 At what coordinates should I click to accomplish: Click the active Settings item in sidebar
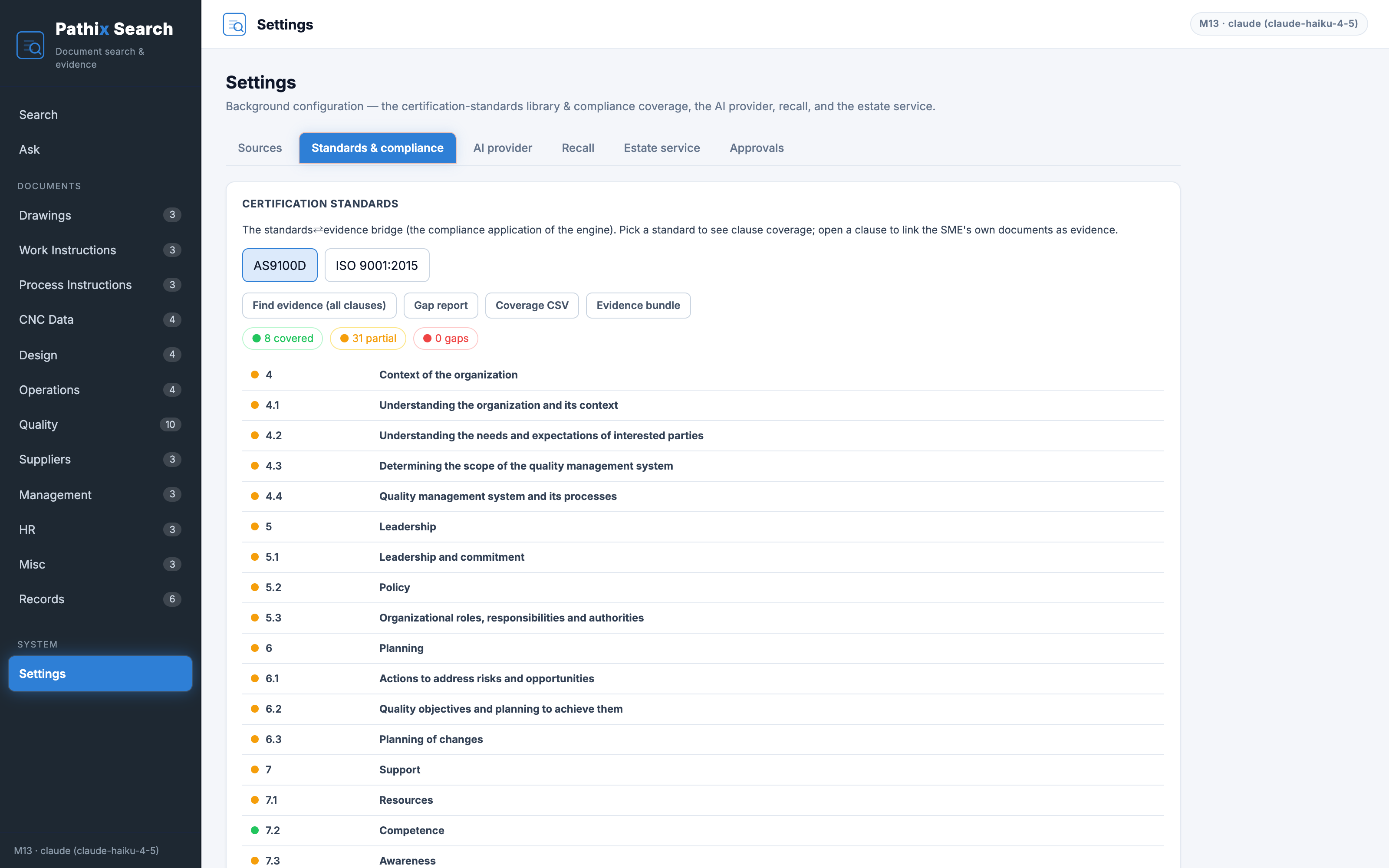[100, 674]
